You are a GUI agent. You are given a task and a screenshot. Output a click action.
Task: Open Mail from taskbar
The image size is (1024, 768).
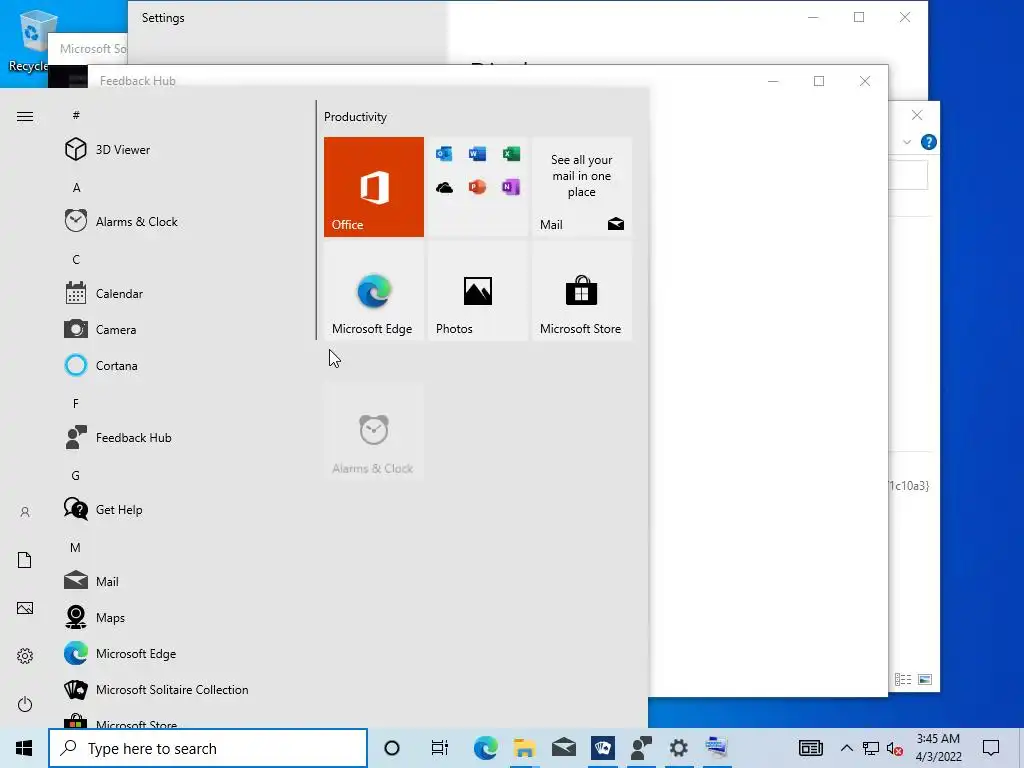click(x=564, y=748)
